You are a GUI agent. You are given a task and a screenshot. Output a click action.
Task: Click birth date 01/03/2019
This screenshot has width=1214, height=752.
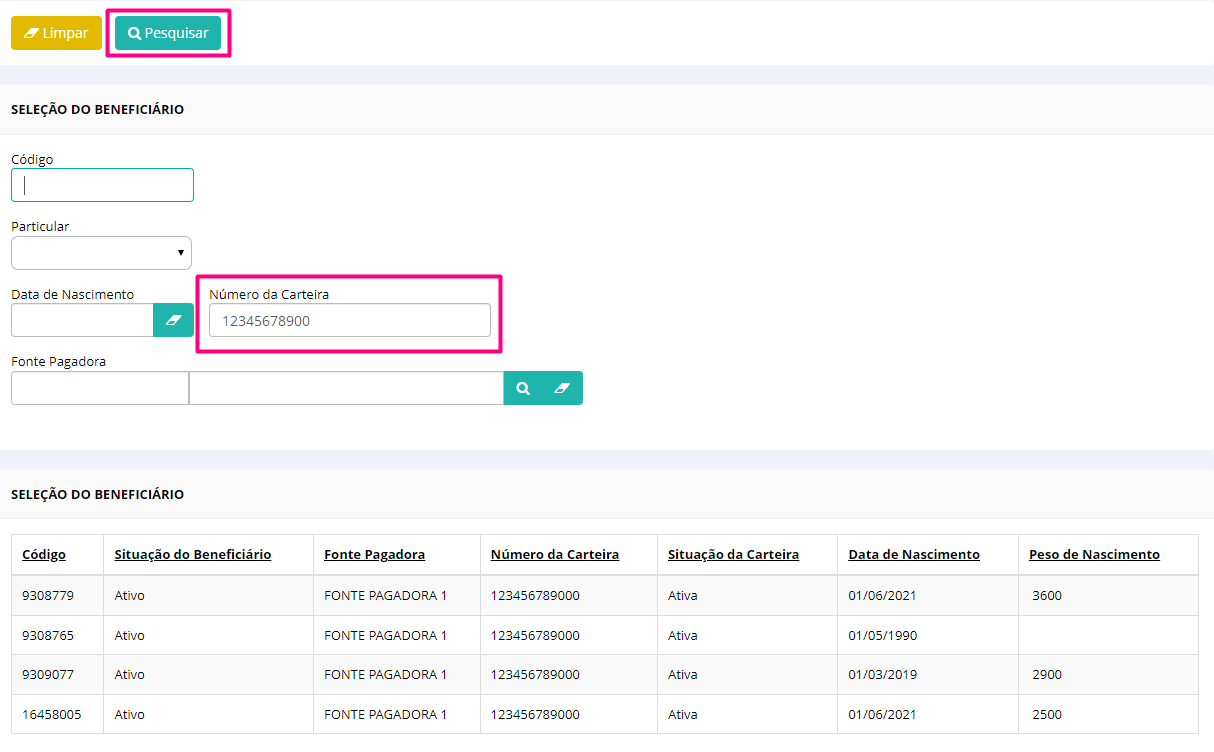click(883, 675)
